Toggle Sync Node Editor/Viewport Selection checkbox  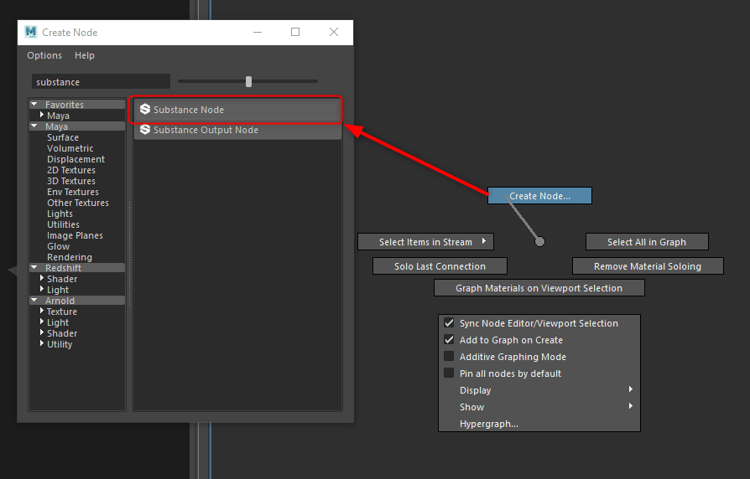click(449, 323)
